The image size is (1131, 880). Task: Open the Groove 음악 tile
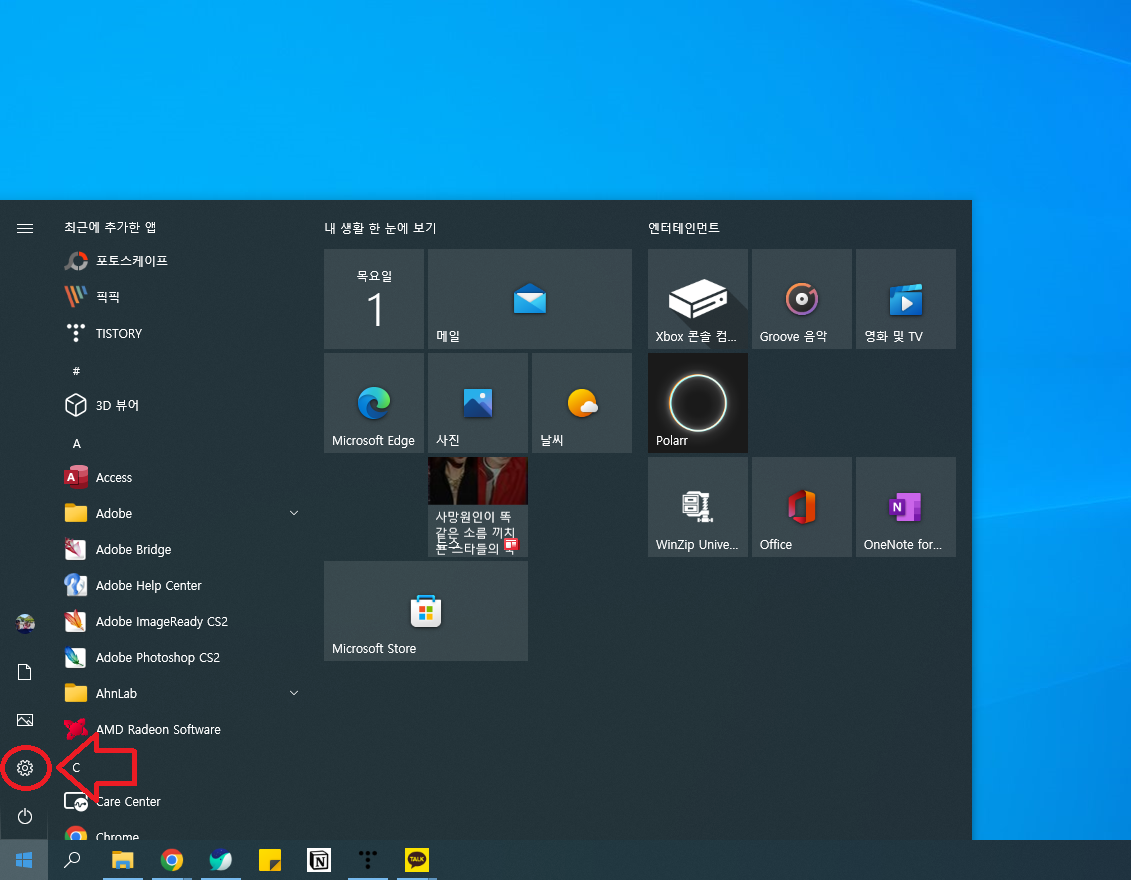pos(801,299)
